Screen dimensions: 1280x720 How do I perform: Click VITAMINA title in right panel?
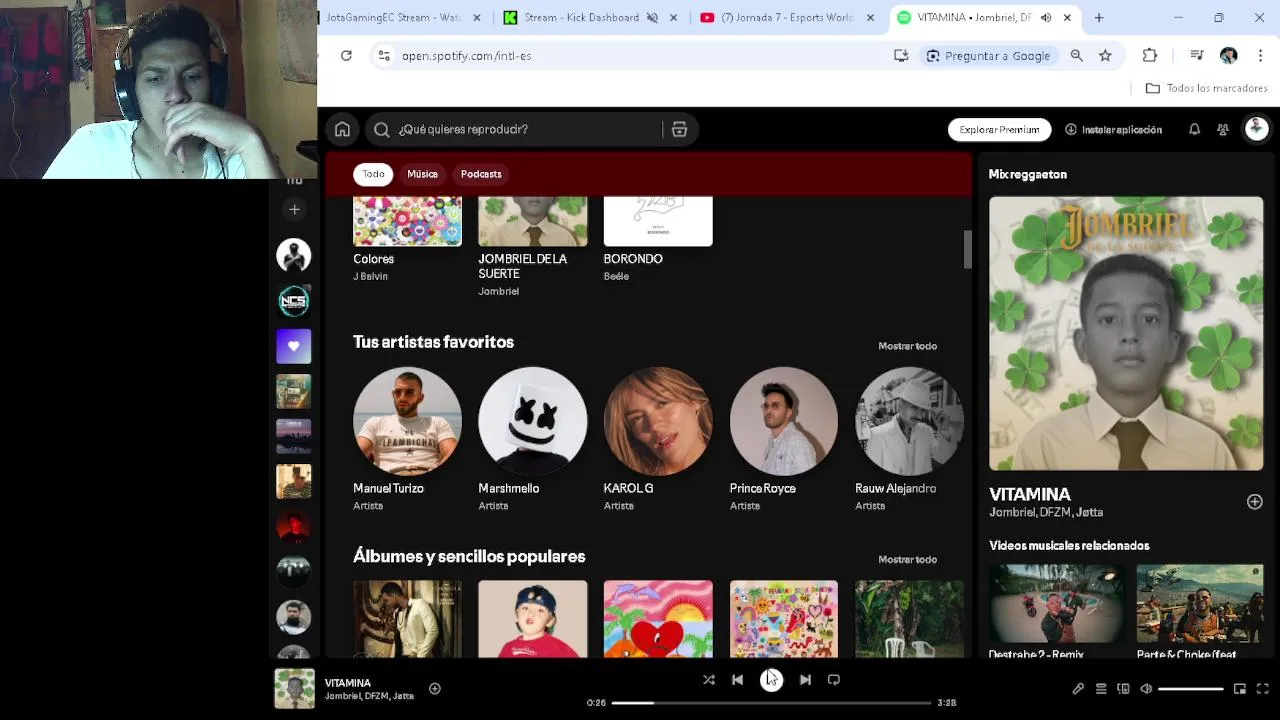tap(1030, 494)
